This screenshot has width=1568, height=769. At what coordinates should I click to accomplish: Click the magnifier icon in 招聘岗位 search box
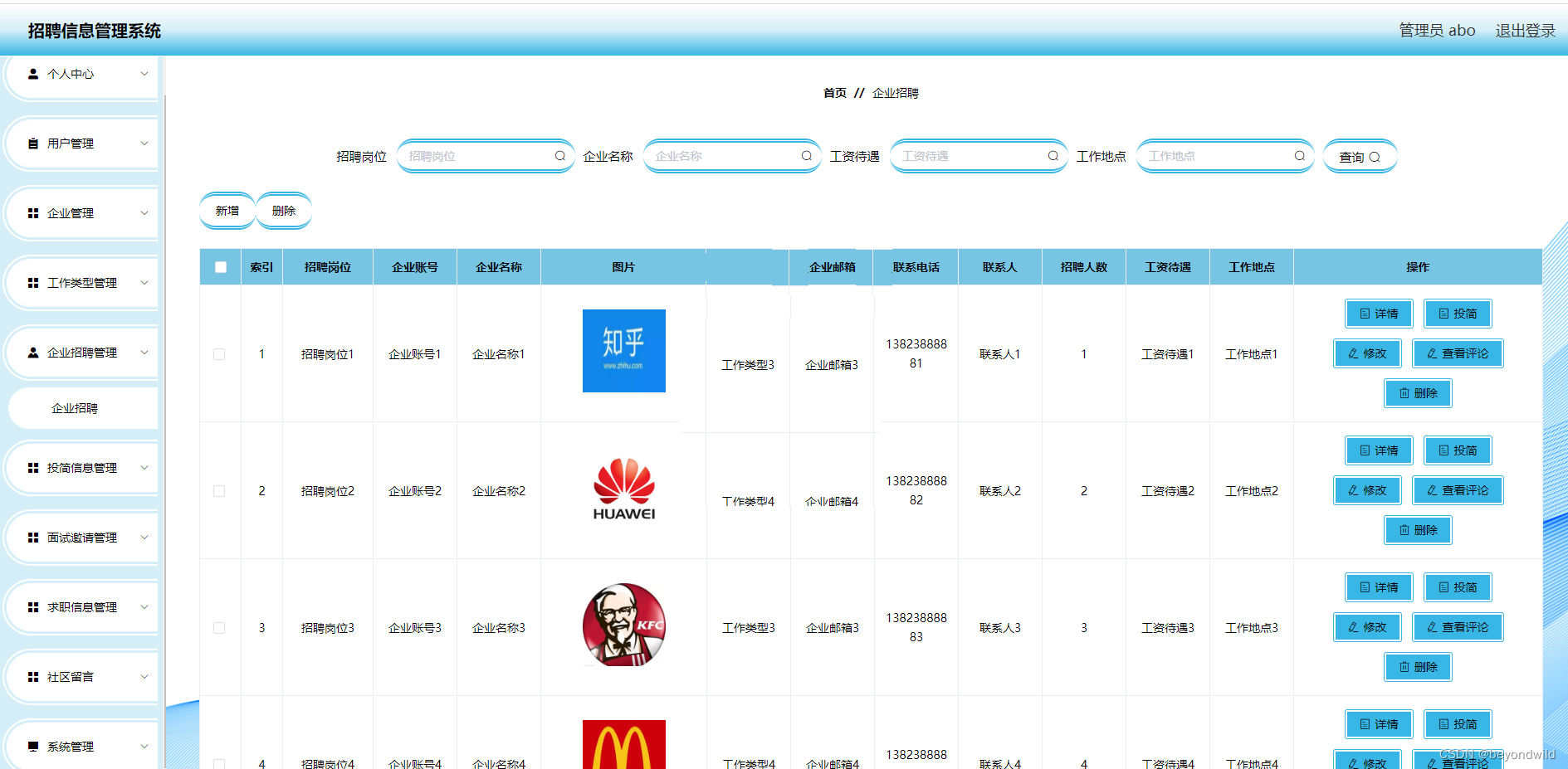pyautogui.click(x=560, y=155)
